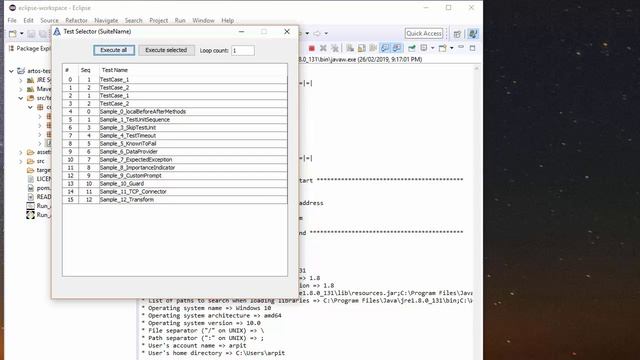
Task: Select Sample_8_ImportanceIndicator row
Action: [175, 168]
